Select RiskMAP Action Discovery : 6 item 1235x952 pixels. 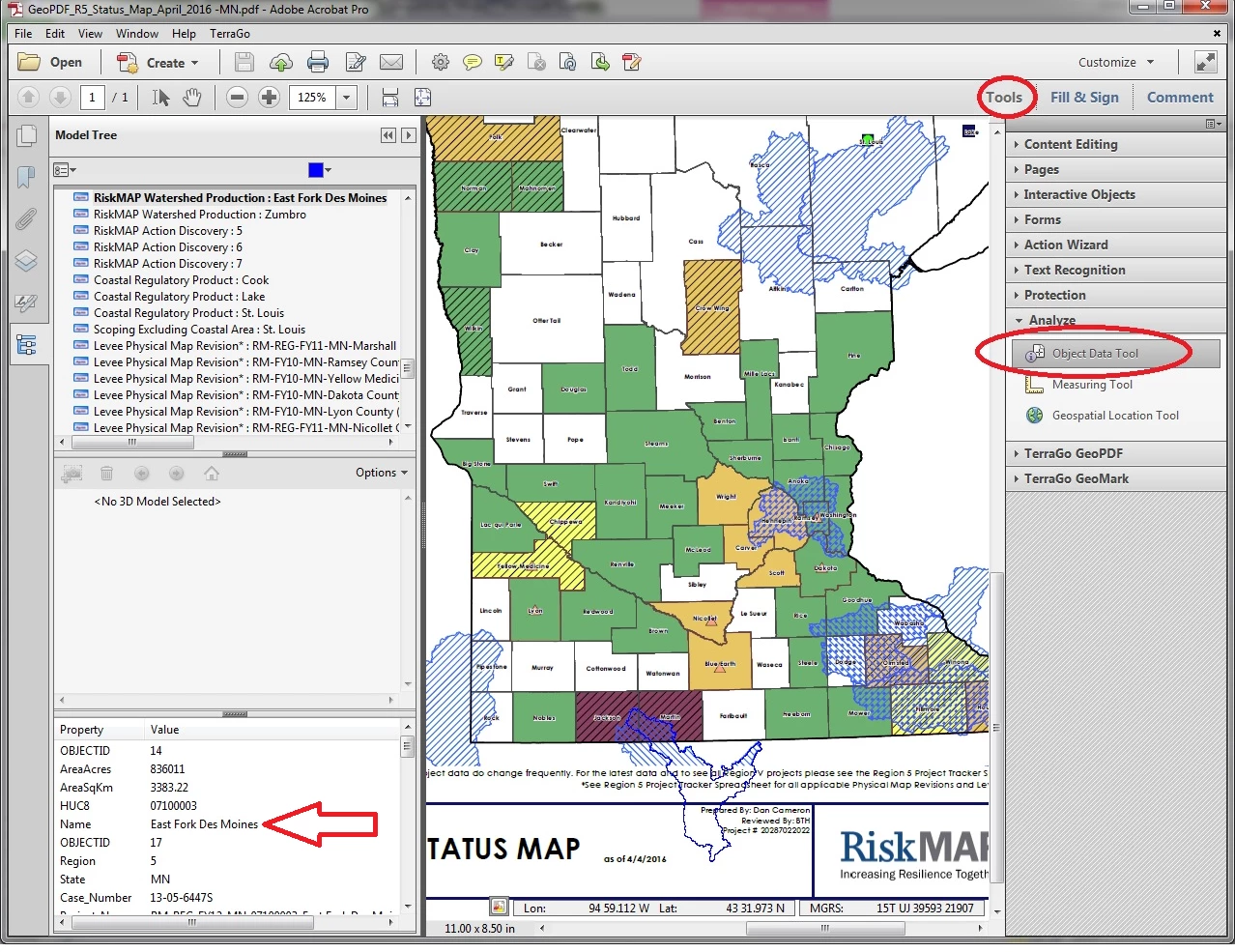coord(167,247)
